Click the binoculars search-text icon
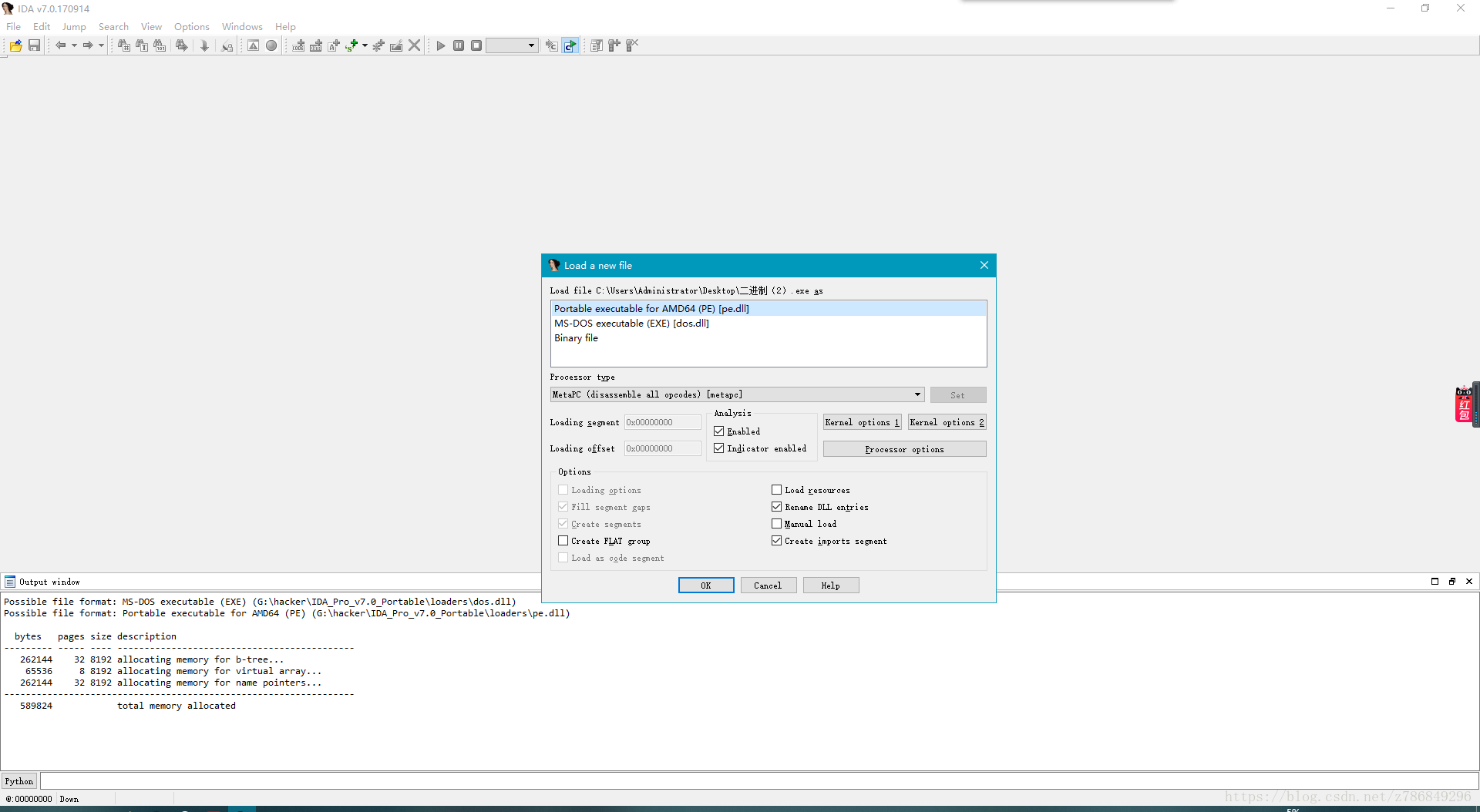The height and width of the screenshot is (812, 1480). [x=142, y=46]
